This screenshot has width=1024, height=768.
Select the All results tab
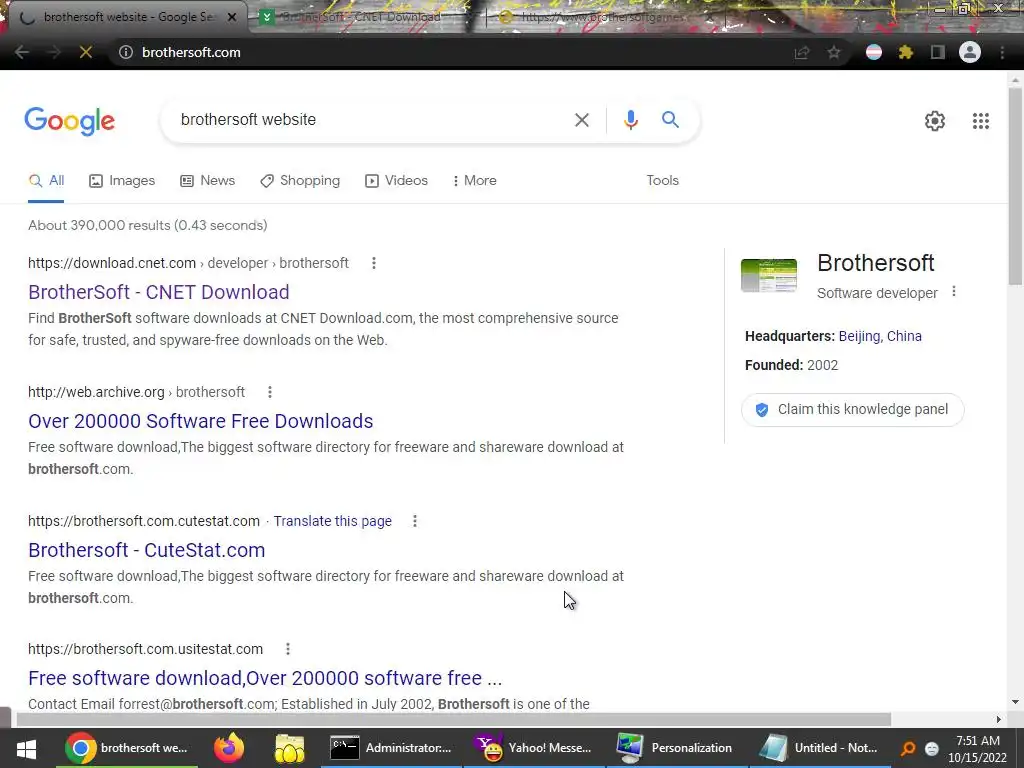tap(46, 181)
